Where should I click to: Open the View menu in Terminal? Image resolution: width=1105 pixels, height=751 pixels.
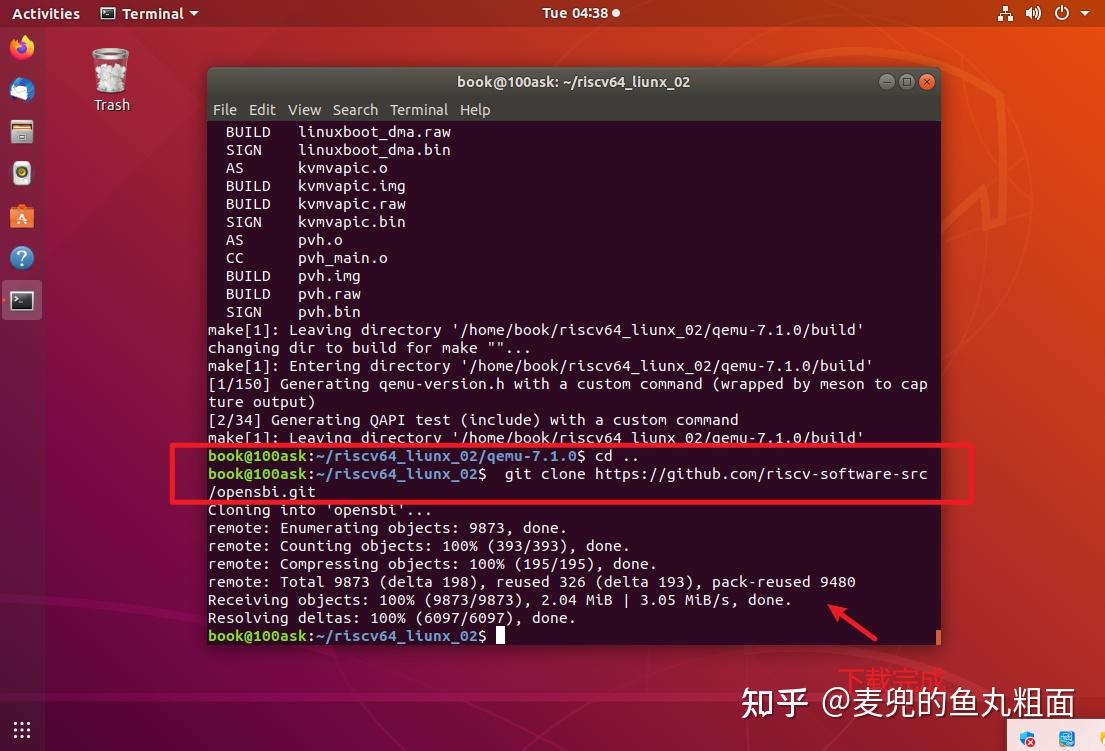(x=304, y=110)
